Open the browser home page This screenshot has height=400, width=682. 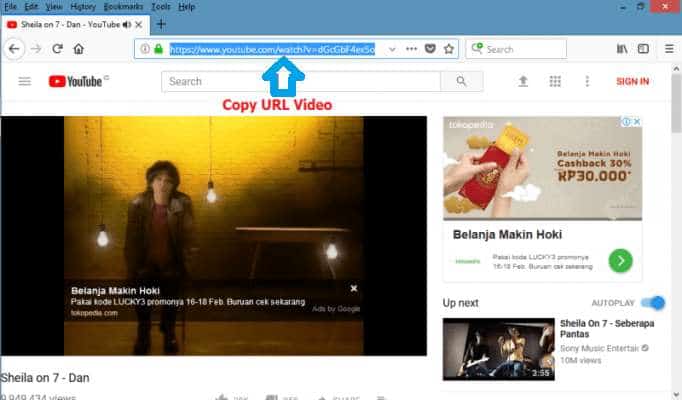(x=79, y=49)
